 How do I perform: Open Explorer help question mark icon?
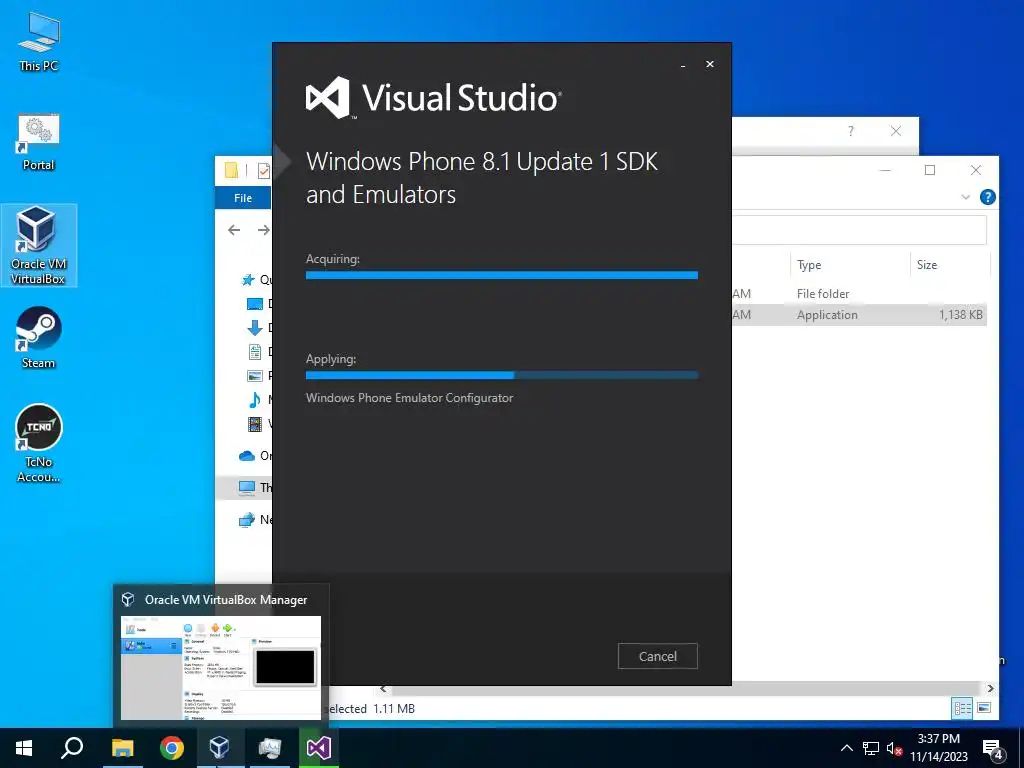point(987,197)
